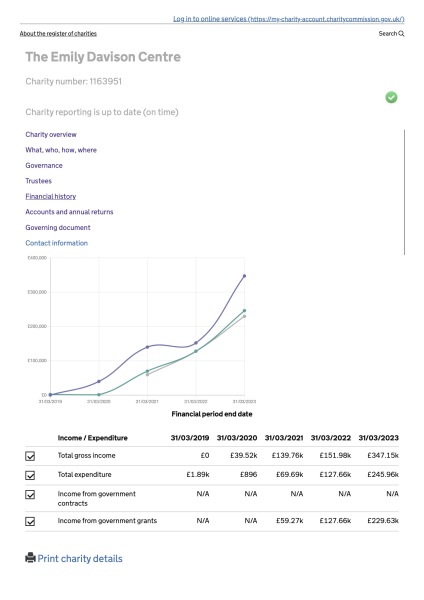Open the Charity overview section
Screen dimensions: 424x600
[x=51, y=134]
